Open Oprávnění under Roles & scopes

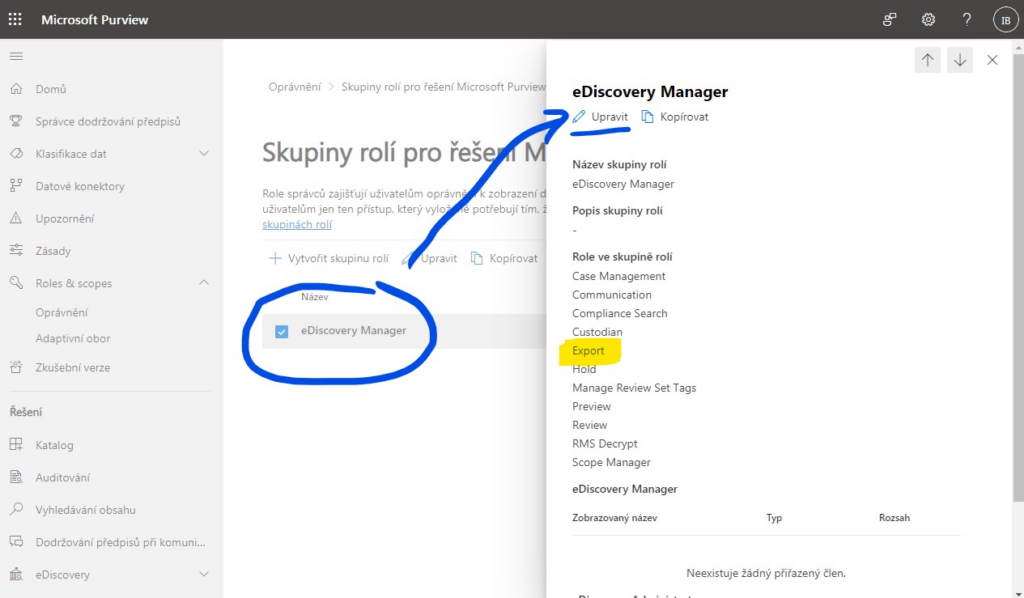click(x=61, y=313)
